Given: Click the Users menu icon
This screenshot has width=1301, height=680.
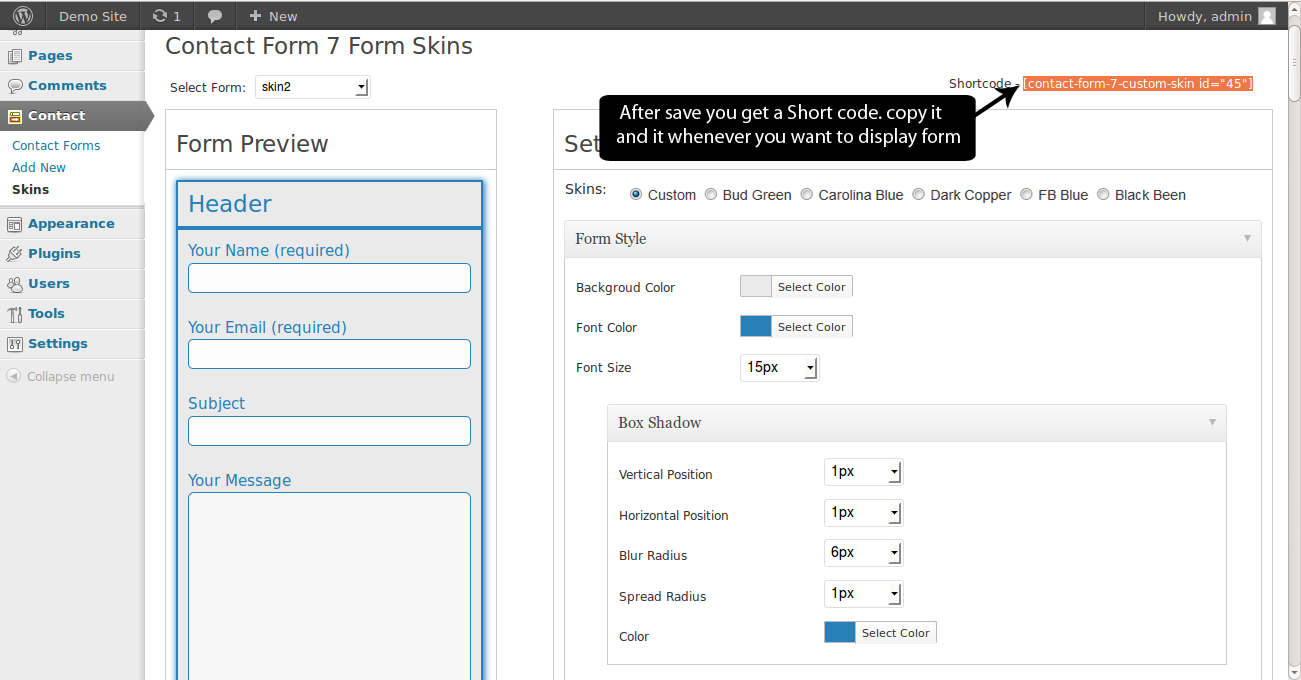Looking at the screenshot, I should [x=15, y=284].
